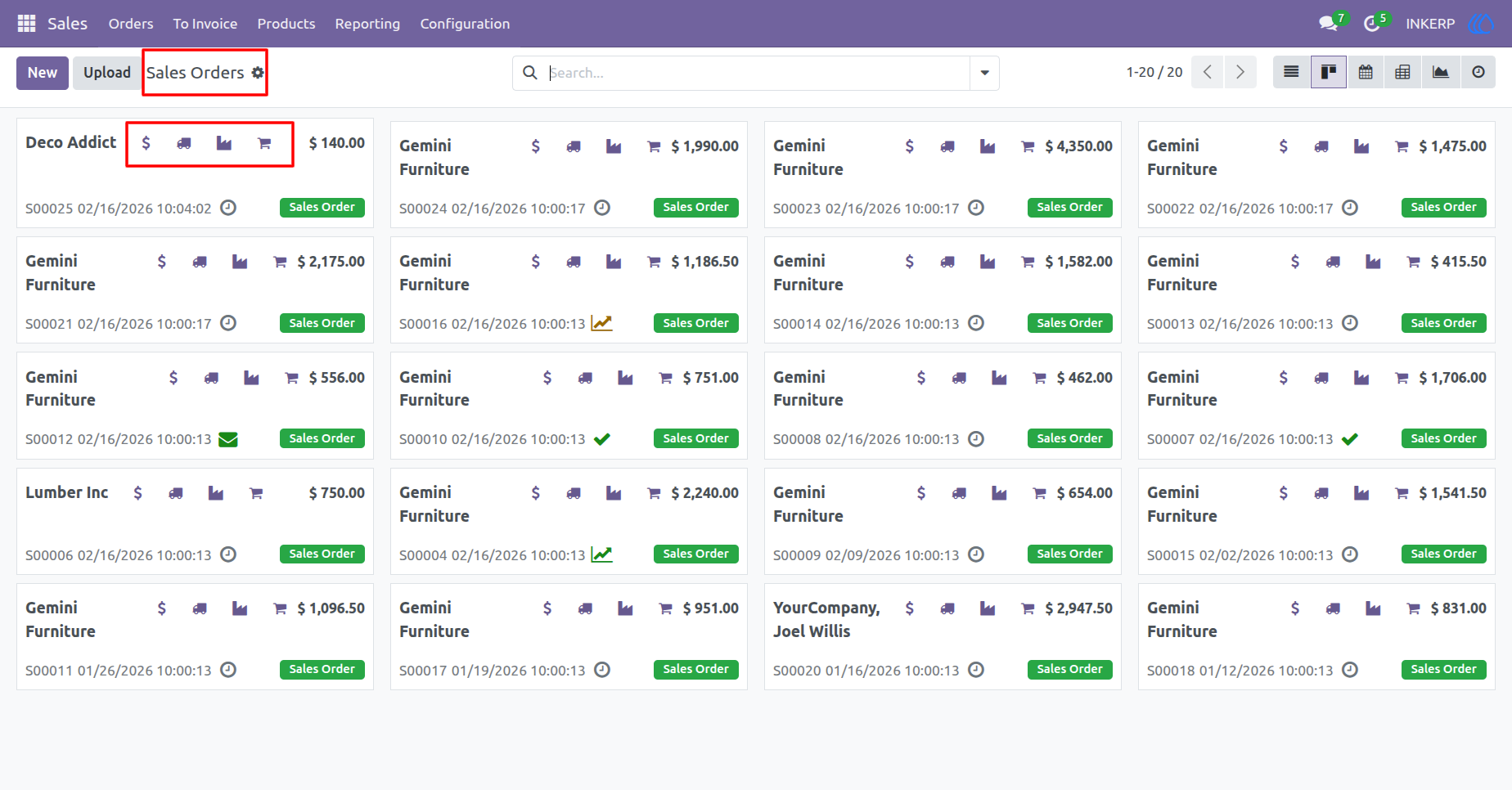Click the dollar icon on Deco Addict card
1512x790 pixels.
[x=146, y=143]
